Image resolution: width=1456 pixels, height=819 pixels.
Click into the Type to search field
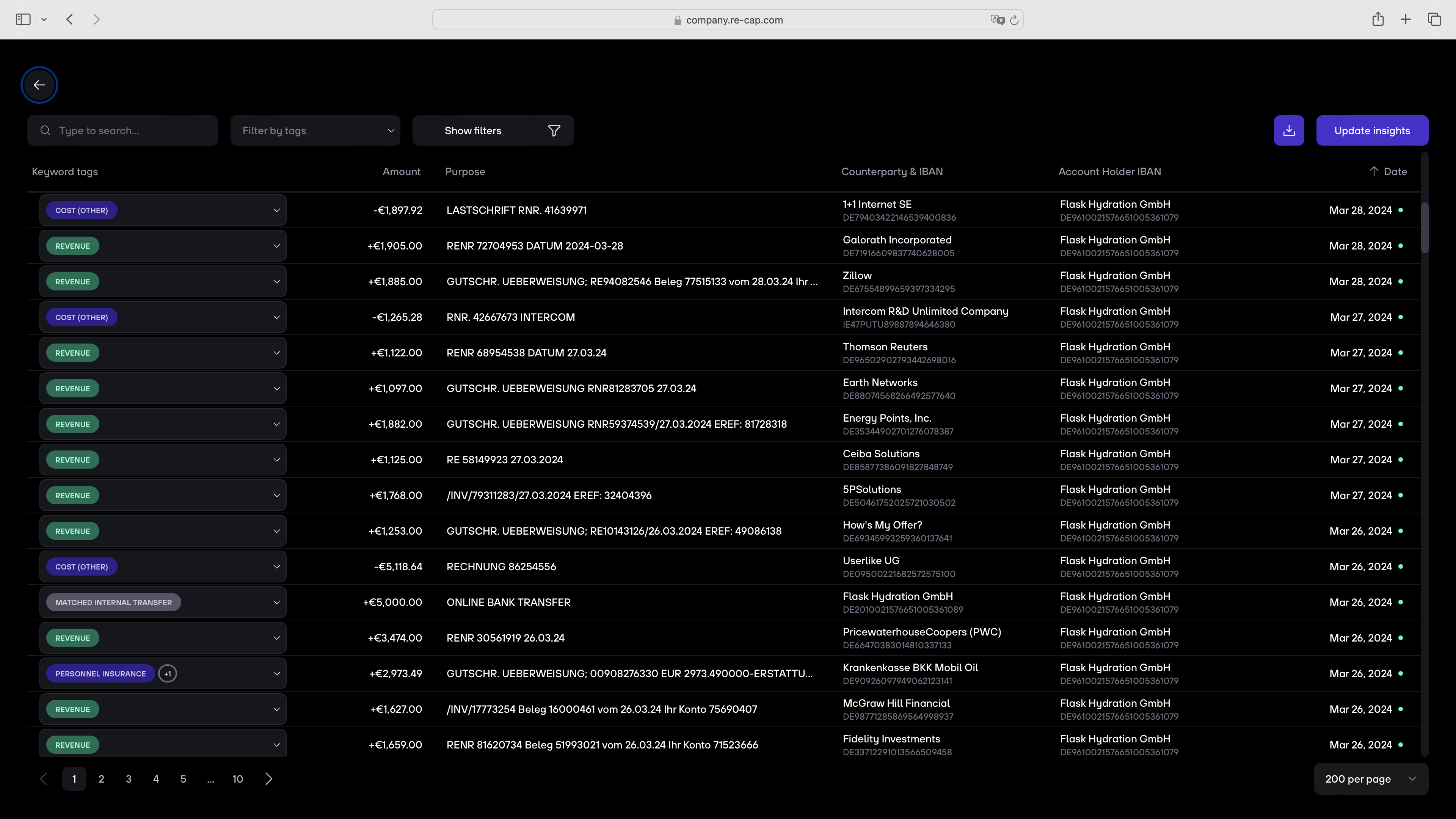(122, 130)
